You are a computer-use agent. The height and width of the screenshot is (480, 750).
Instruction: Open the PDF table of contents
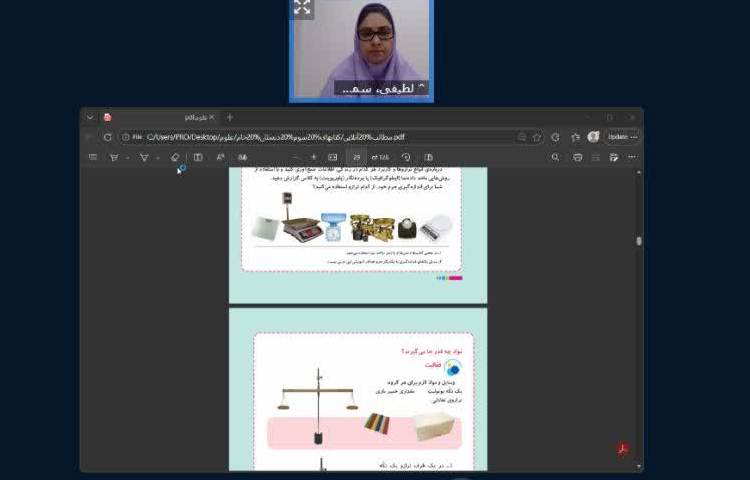click(x=93, y=157)
